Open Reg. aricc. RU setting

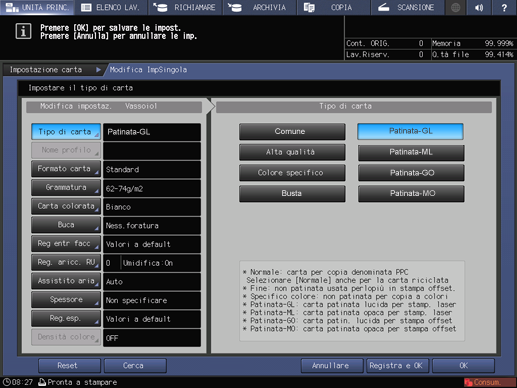[66, 262]
